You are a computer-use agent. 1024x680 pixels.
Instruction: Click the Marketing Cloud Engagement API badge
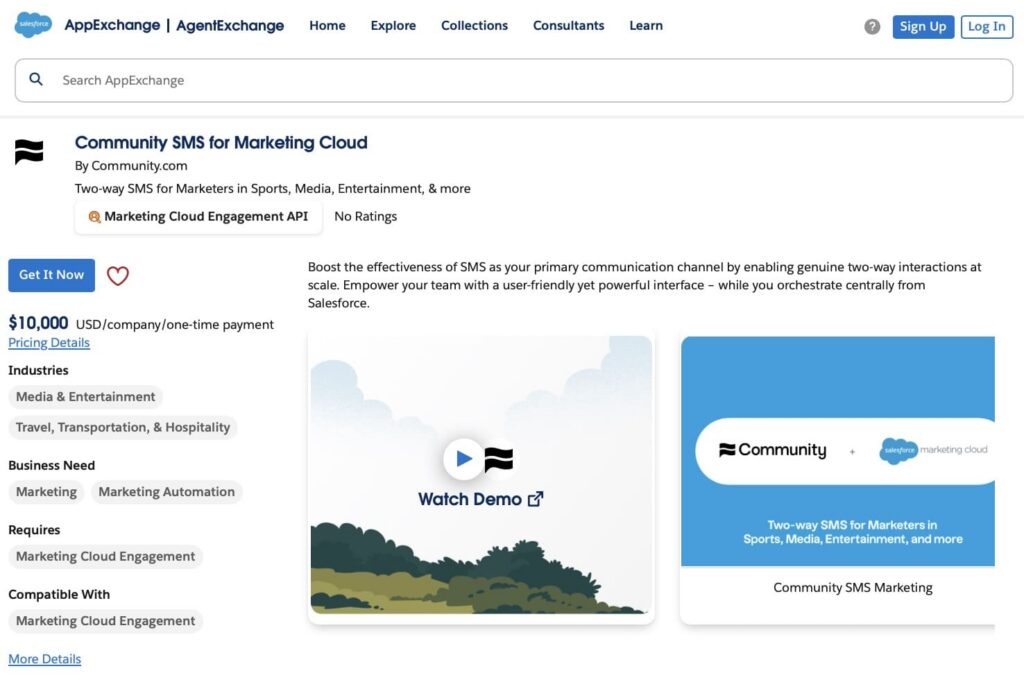pos(199,217)
